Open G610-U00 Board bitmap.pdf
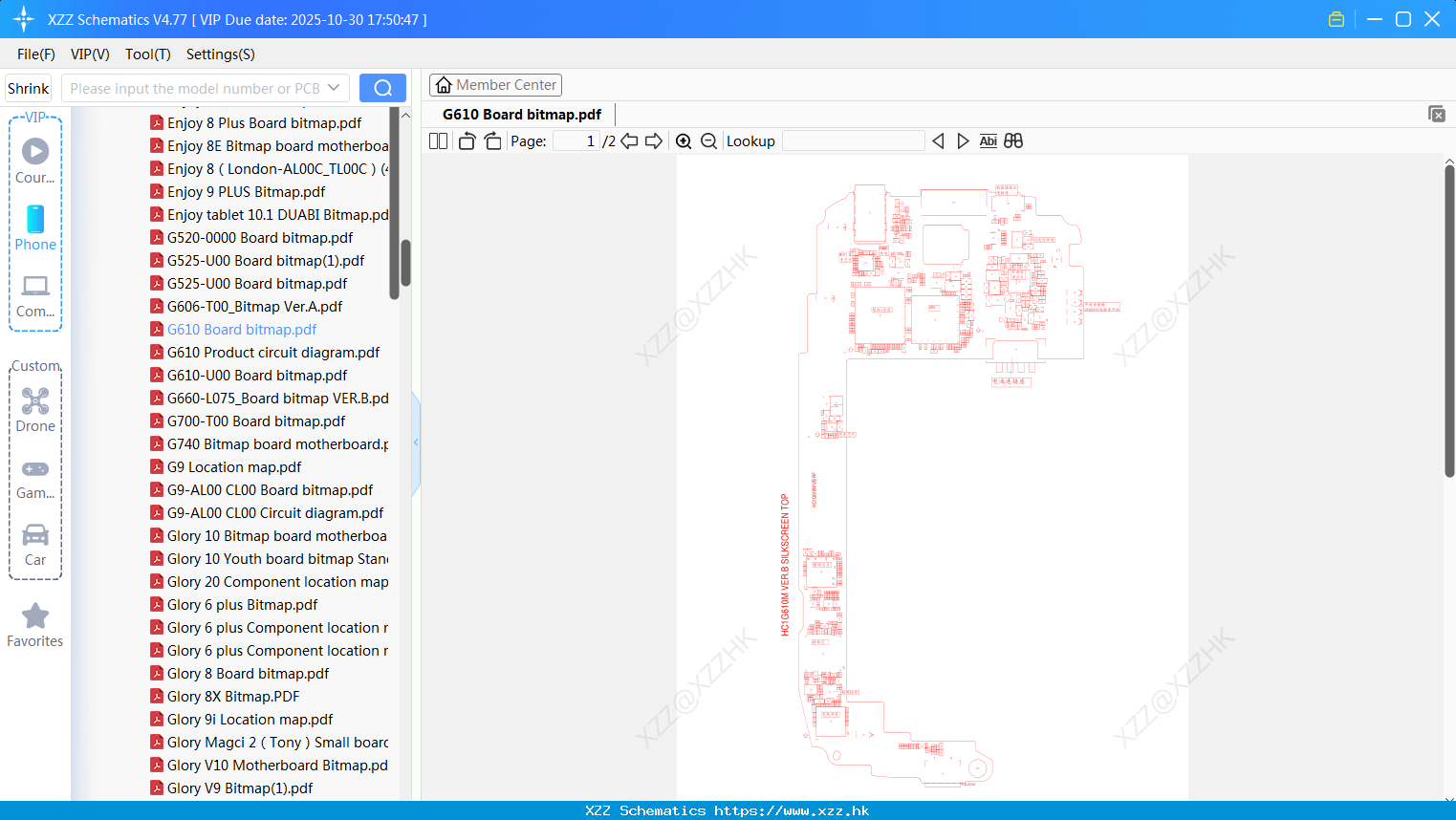1456x820 pixels. 257,375
